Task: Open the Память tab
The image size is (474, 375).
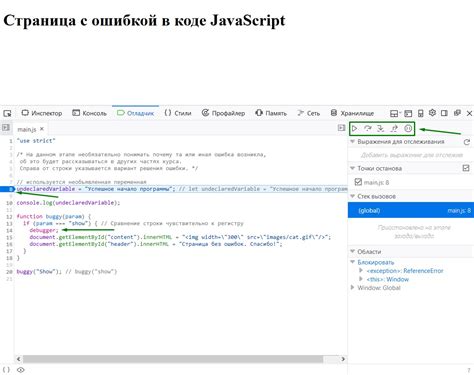Action: pos(271,113)
